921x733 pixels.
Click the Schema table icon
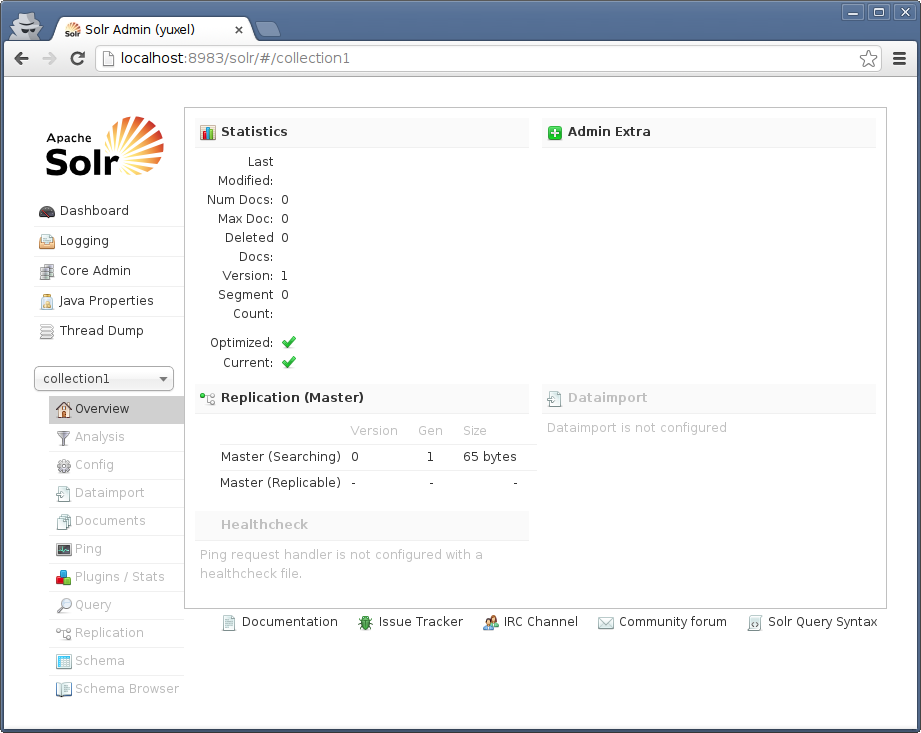[x=63, y=661]
